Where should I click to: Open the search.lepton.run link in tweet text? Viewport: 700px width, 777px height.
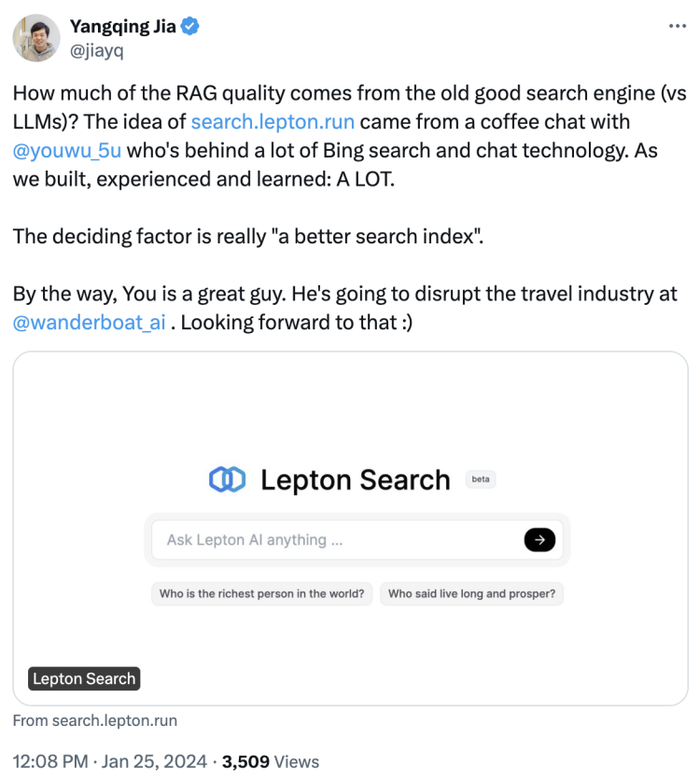click(272, 123)
